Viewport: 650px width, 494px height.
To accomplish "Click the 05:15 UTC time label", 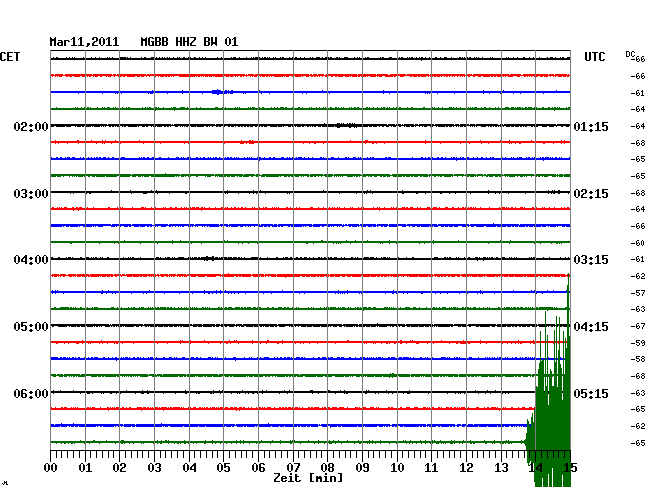I will tap(591, 393).
